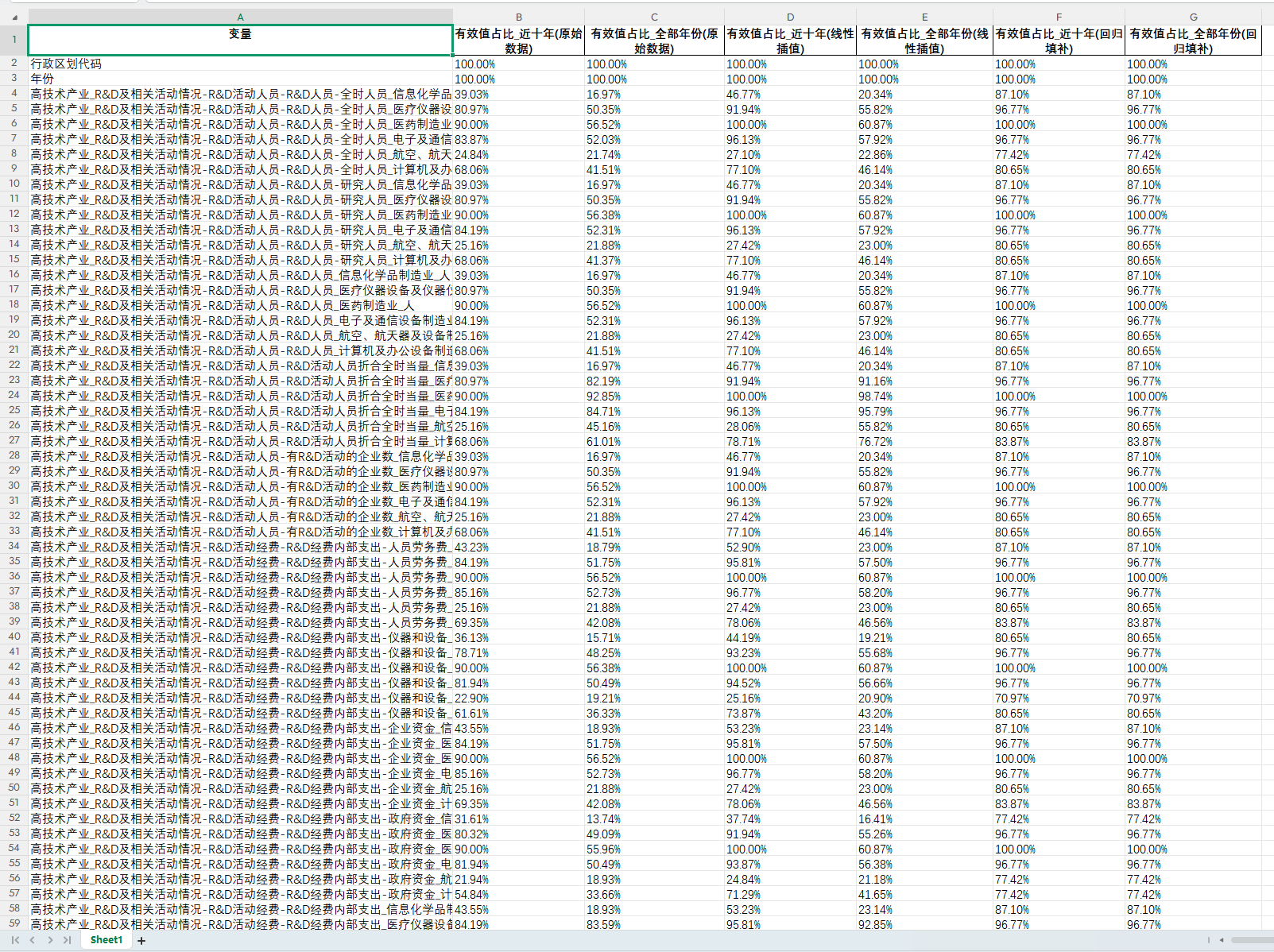Select row 34 header
The image size is (1274, 952).
click(14, 547)
